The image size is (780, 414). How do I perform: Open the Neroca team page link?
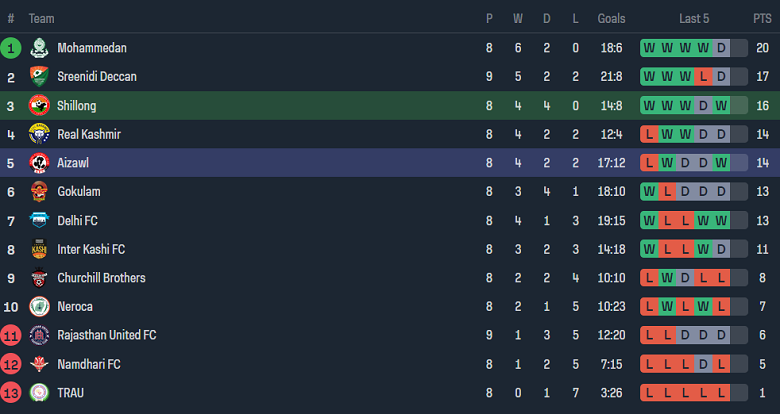pyautogui.click(x=76, y=307)
